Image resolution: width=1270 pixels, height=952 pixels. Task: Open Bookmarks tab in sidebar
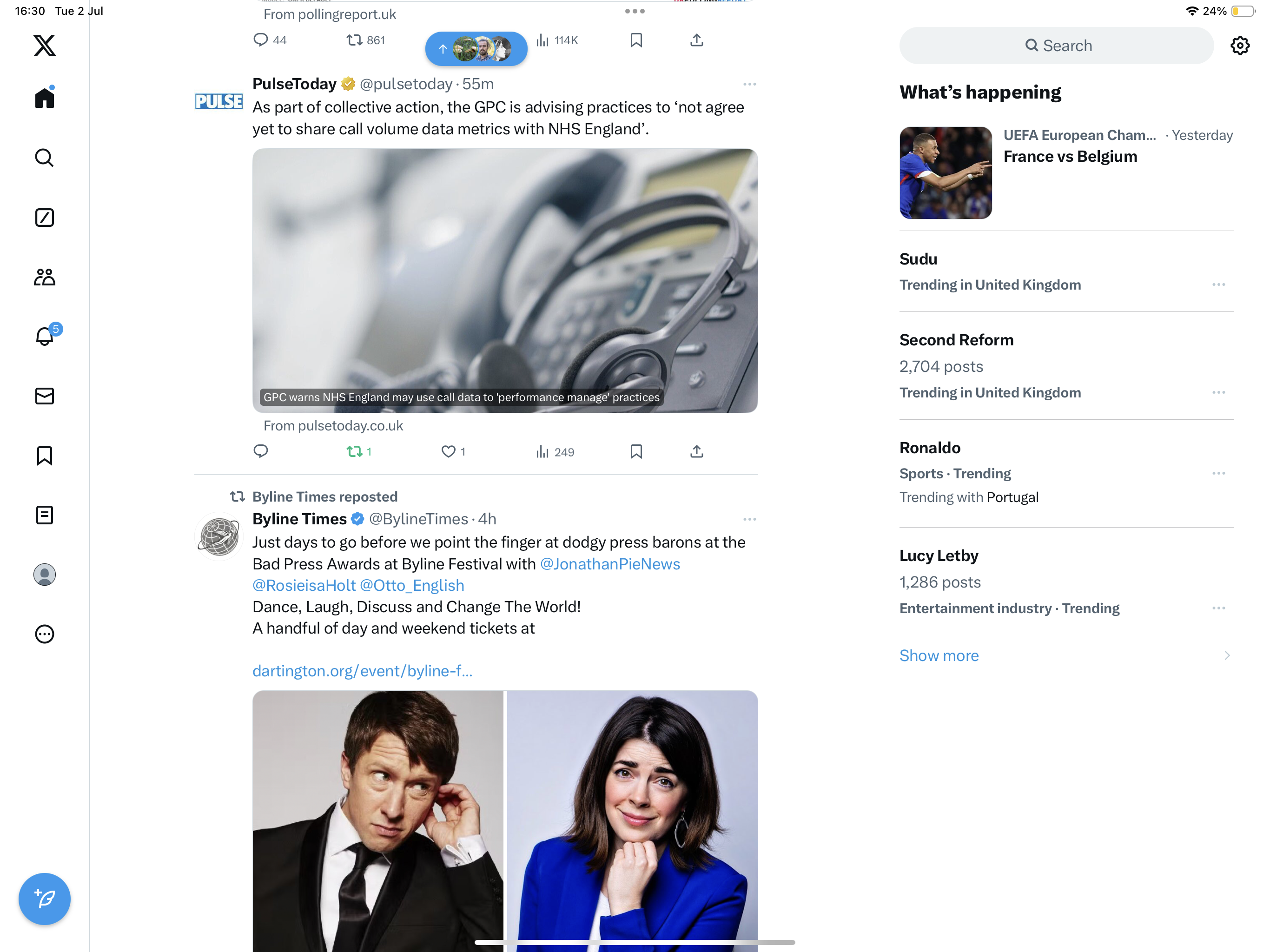44,456
